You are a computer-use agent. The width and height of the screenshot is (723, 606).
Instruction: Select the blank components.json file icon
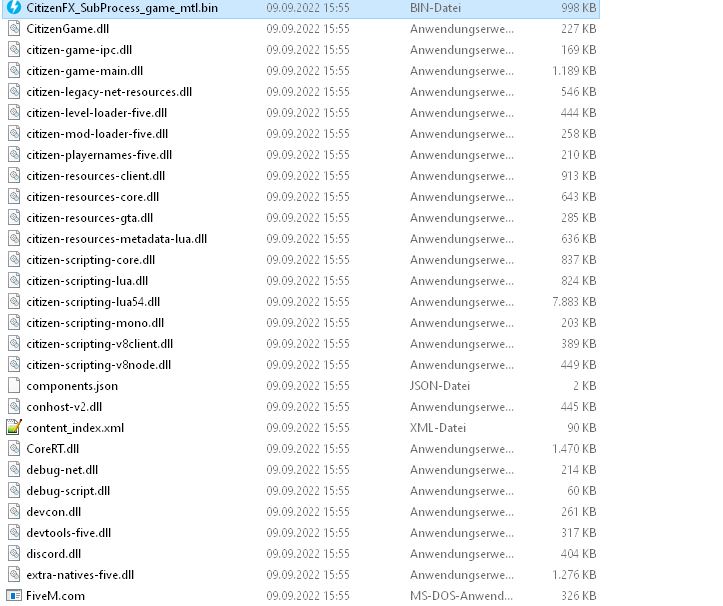pos(14,386)
